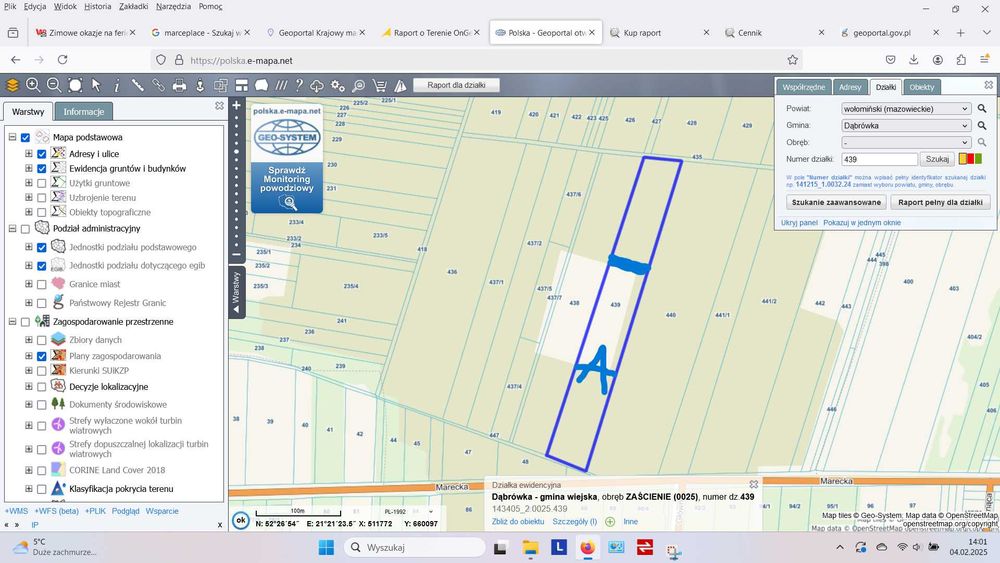
Task: Switch to Obiekty tab
Action: point(922,87)
